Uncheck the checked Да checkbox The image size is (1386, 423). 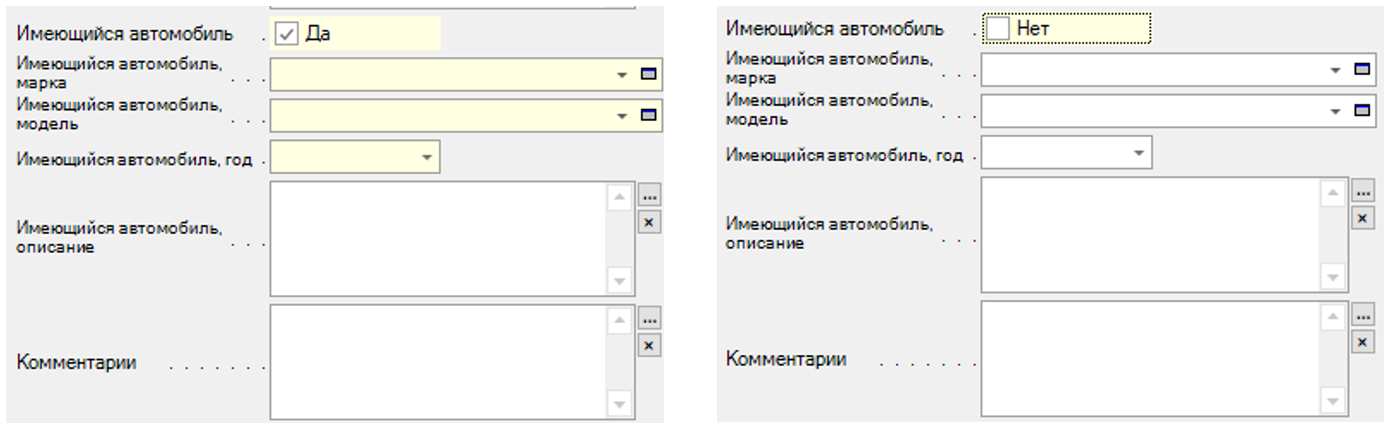pos(287,34)
